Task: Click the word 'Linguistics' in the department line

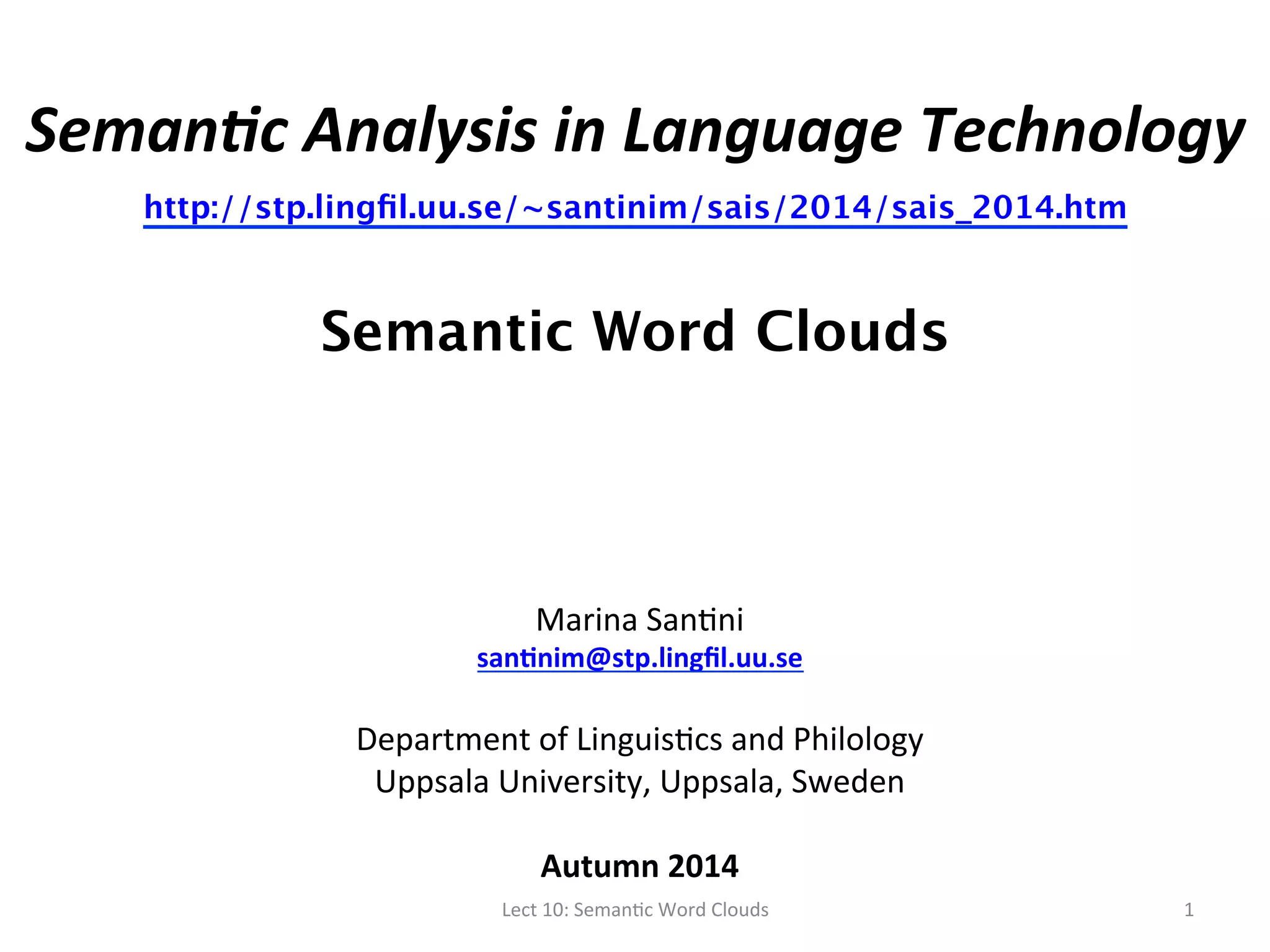Action: point(649,739)
